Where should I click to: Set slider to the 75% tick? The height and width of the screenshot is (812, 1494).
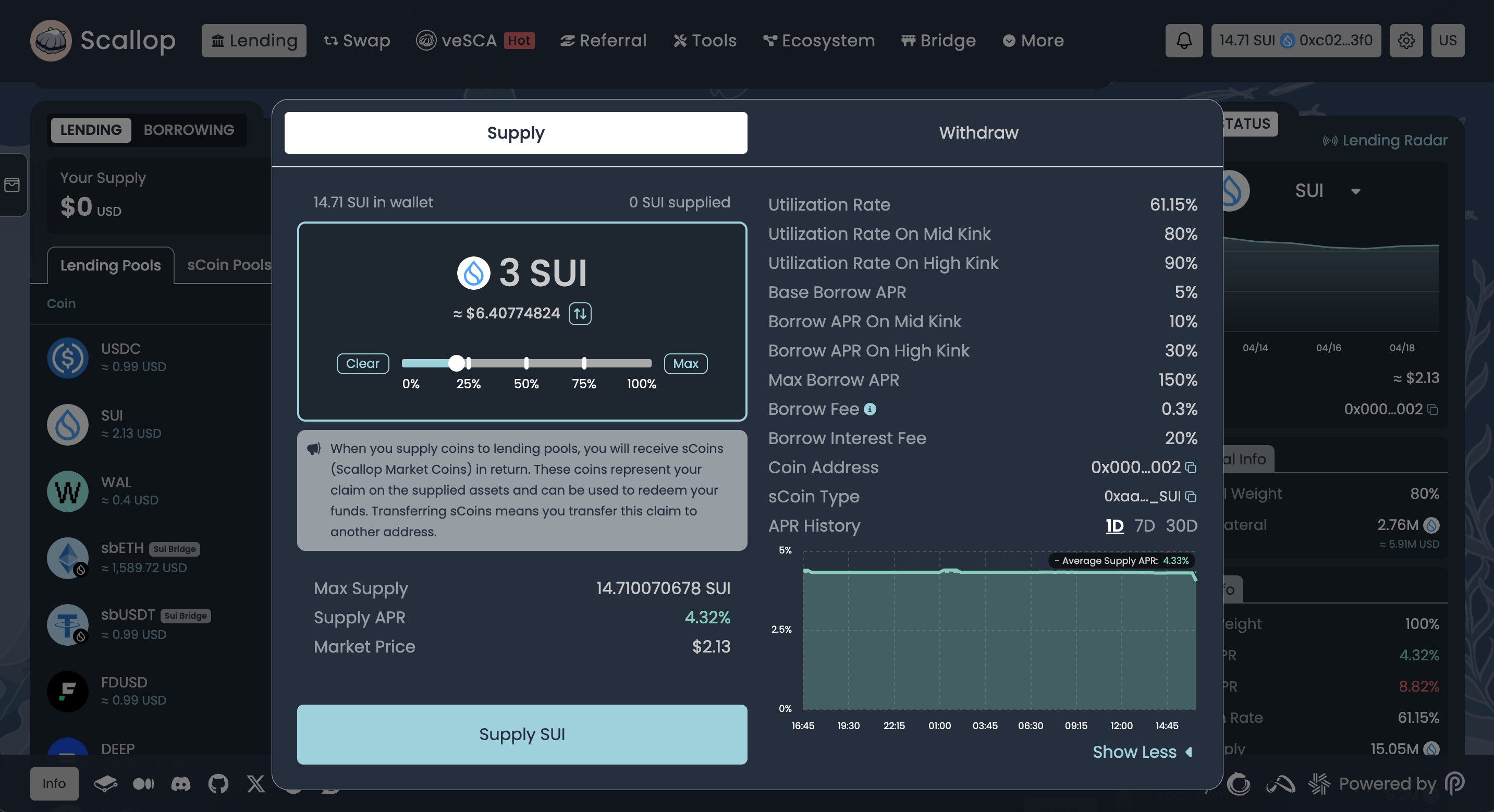pos(584,364)
